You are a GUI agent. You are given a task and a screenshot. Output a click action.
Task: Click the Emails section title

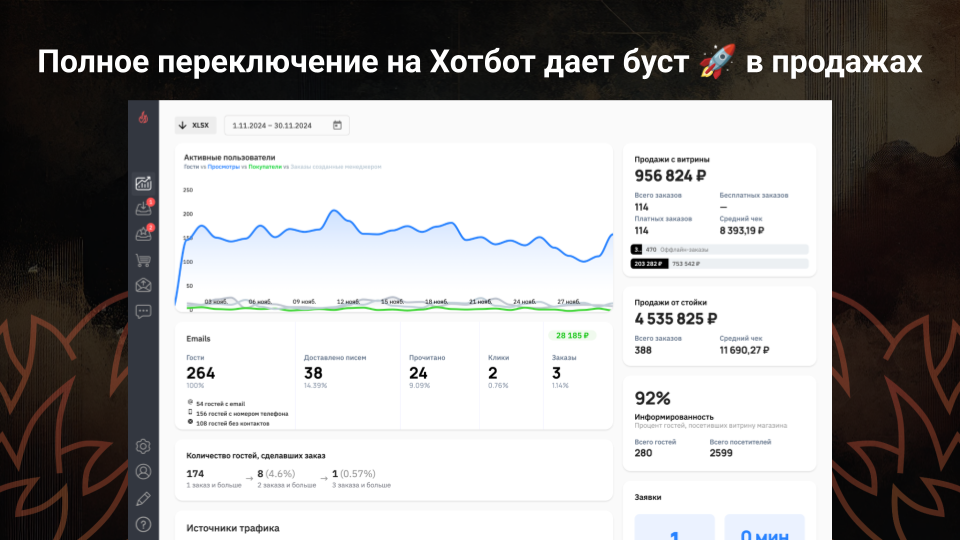(x=198, y=339)
